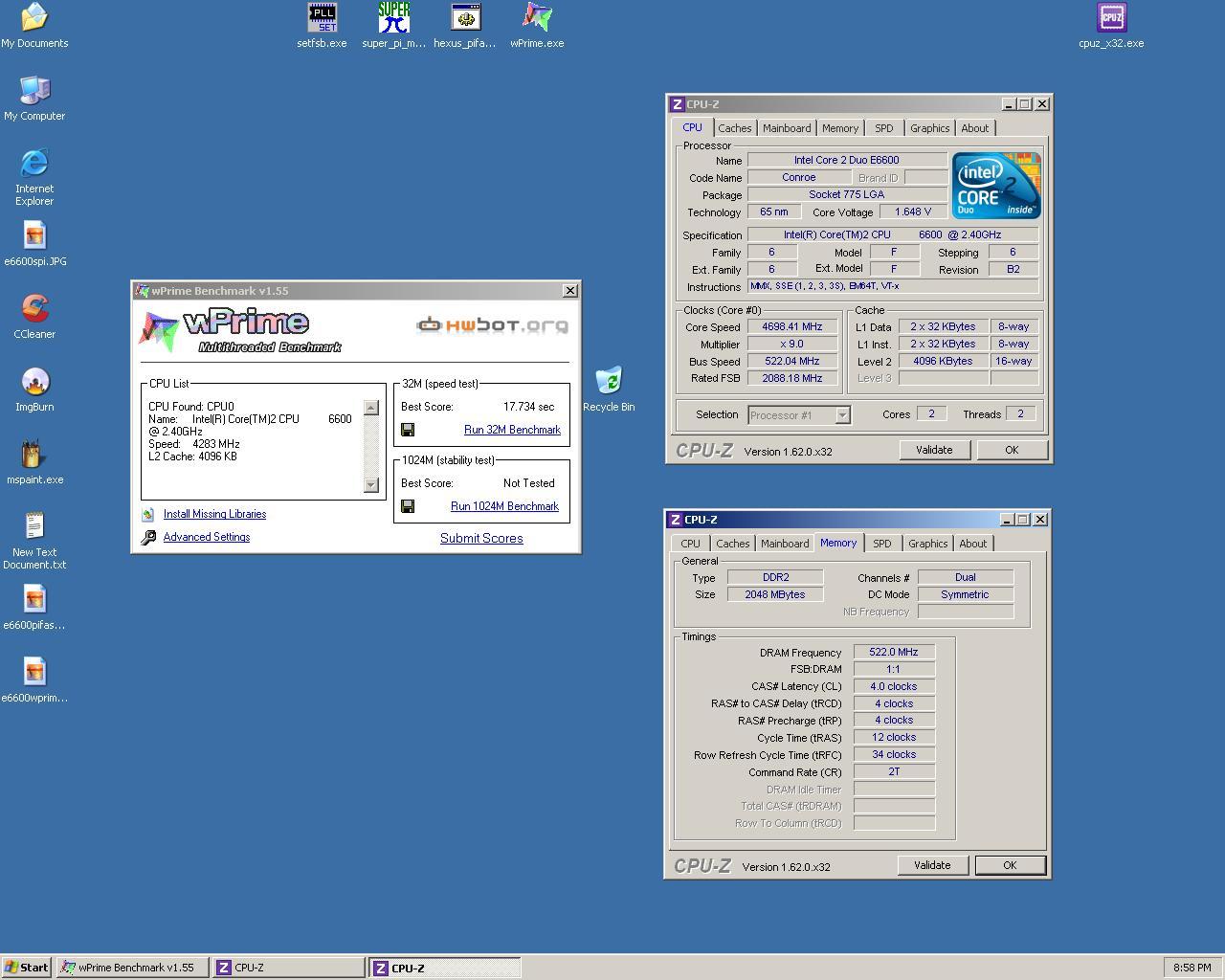The image size is (1225, 980).
Task: Click 32M best score 17.734 sec
Action: tap(529, 407)
